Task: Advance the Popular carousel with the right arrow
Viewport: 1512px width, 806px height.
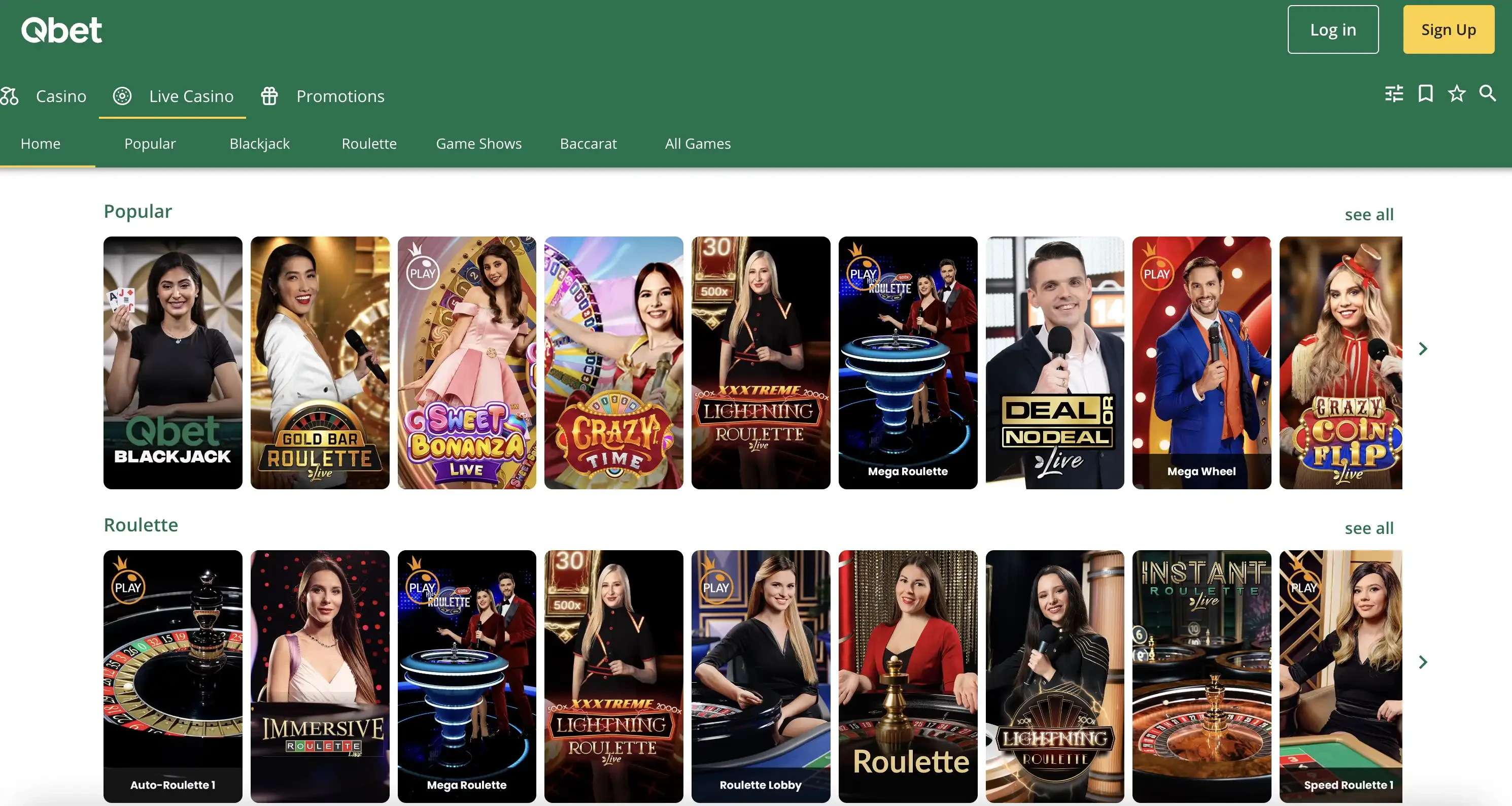Action: (x=1423, y=349)
